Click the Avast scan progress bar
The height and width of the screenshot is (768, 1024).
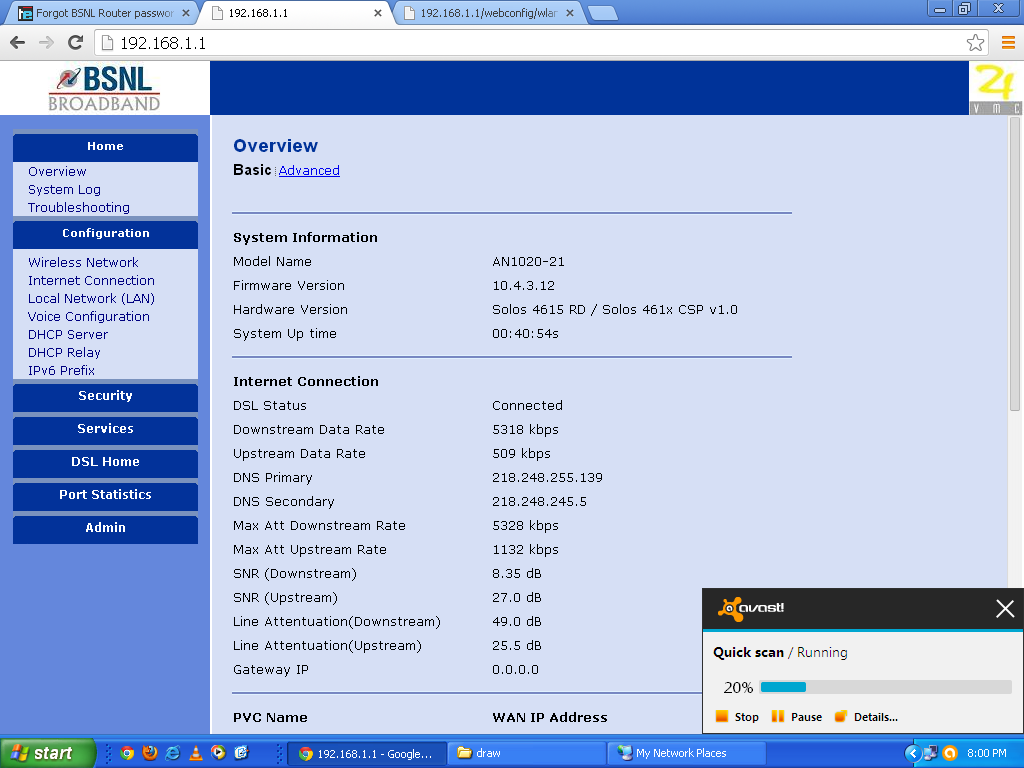tap(885, 687)
